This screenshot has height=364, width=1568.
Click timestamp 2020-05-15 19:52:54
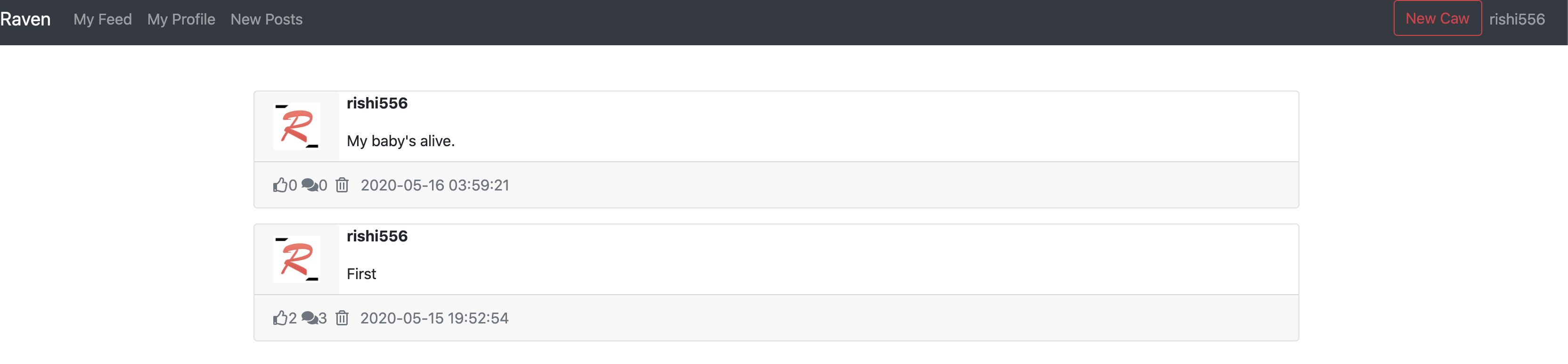coord(434,318)
